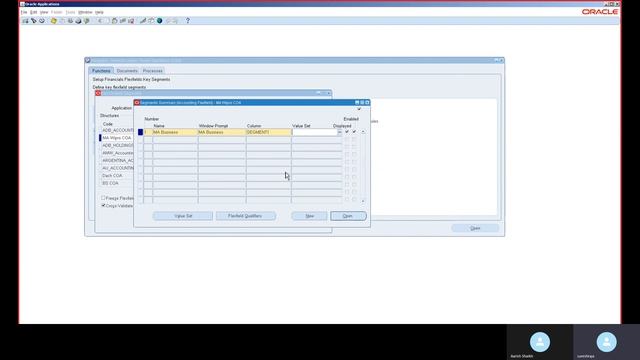Click the Window Help question mark icon
640x360 pixels.
188,20
